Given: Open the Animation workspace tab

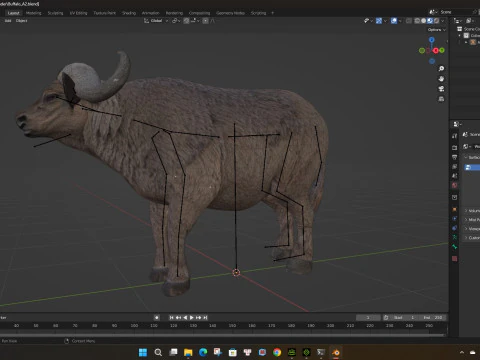Looking at the screenshot, I should (x=150, y=13).
